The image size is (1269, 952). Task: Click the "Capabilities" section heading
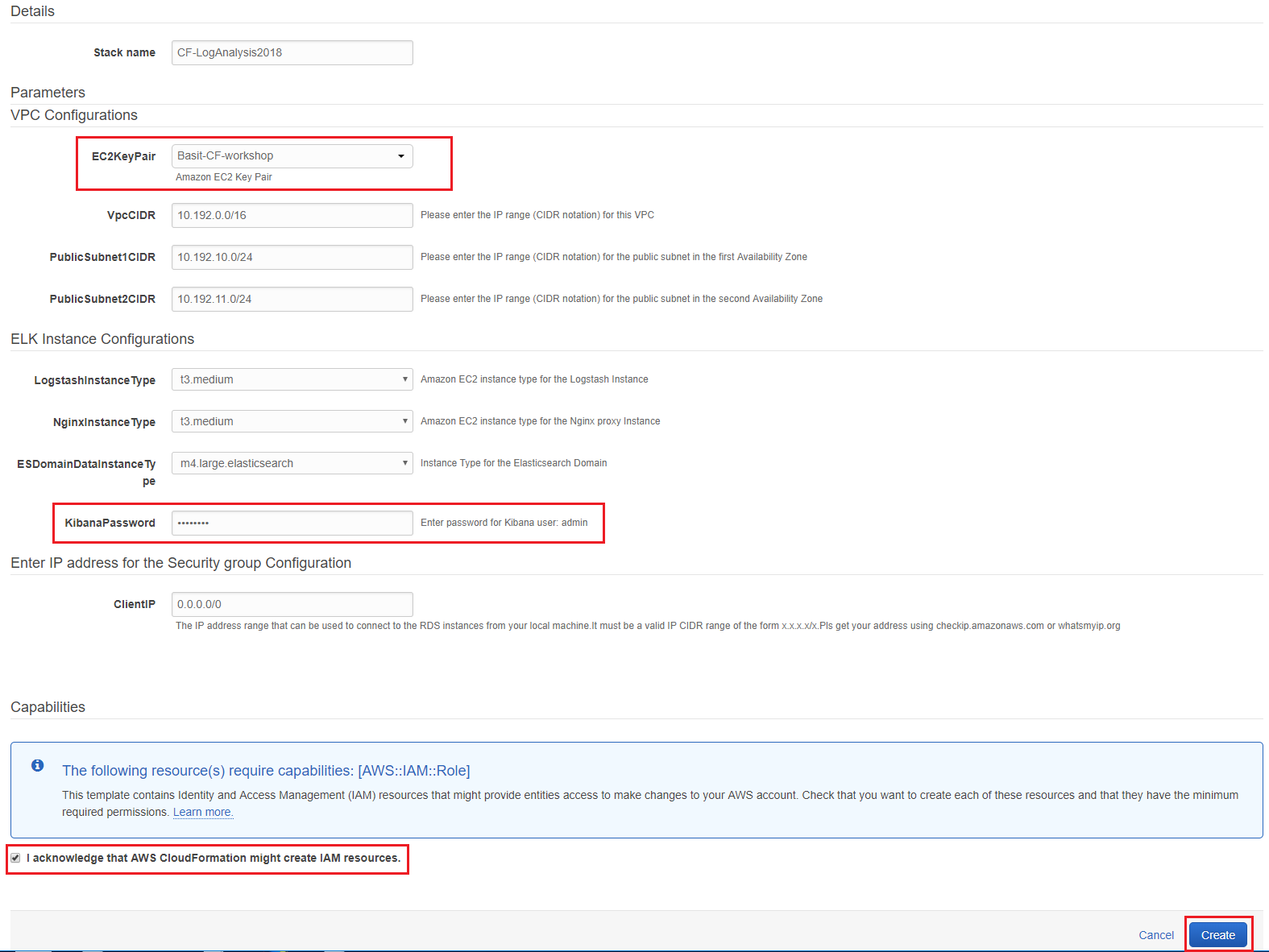coord(48,707)
